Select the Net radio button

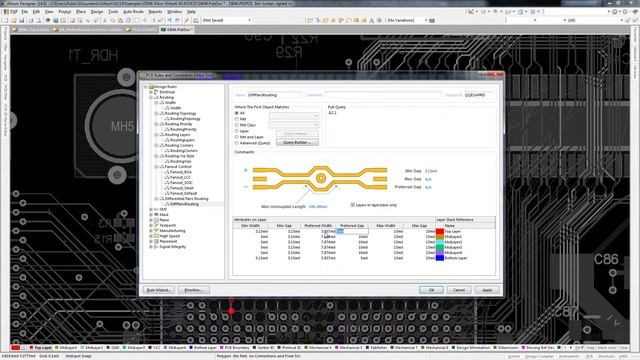point(237,119)
